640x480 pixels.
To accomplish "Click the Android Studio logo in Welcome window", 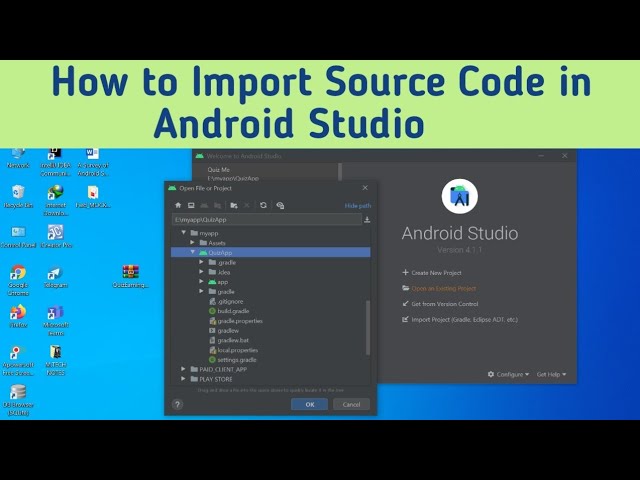I will tap(460, 196).
